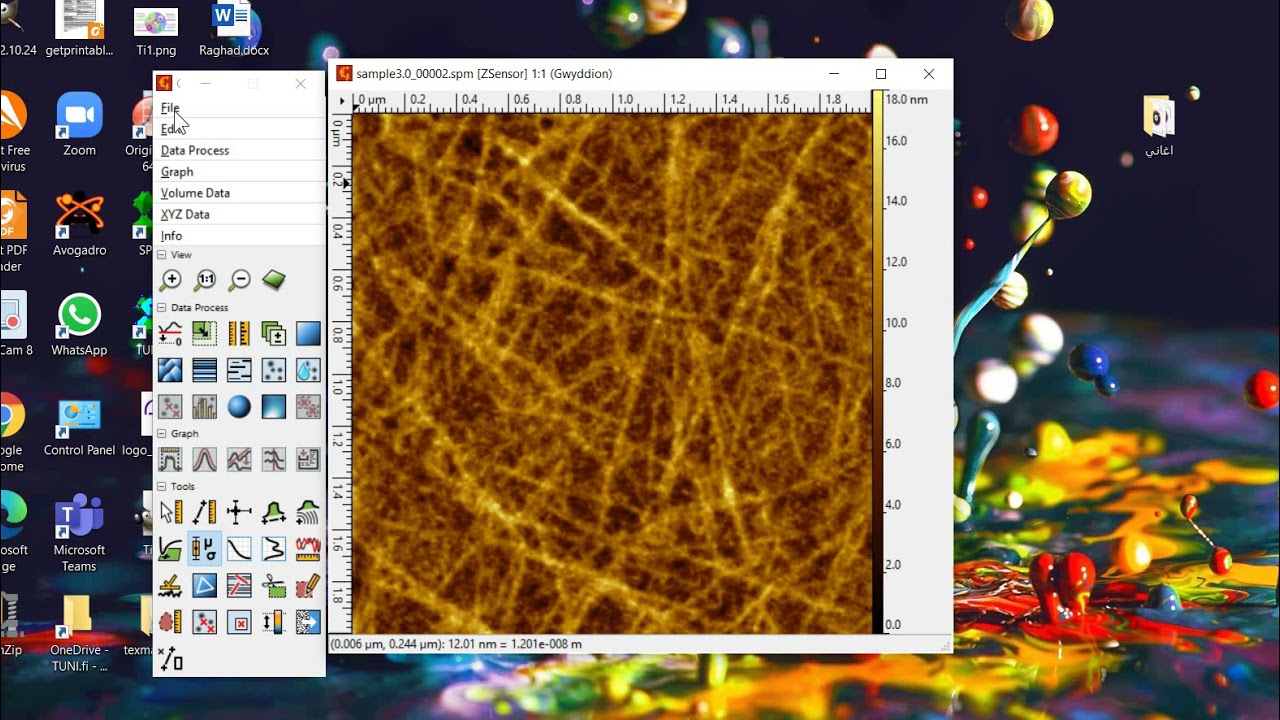Open the Edit menu
The height and width of the screenshot is (720, 1280).
click(172, 129)
